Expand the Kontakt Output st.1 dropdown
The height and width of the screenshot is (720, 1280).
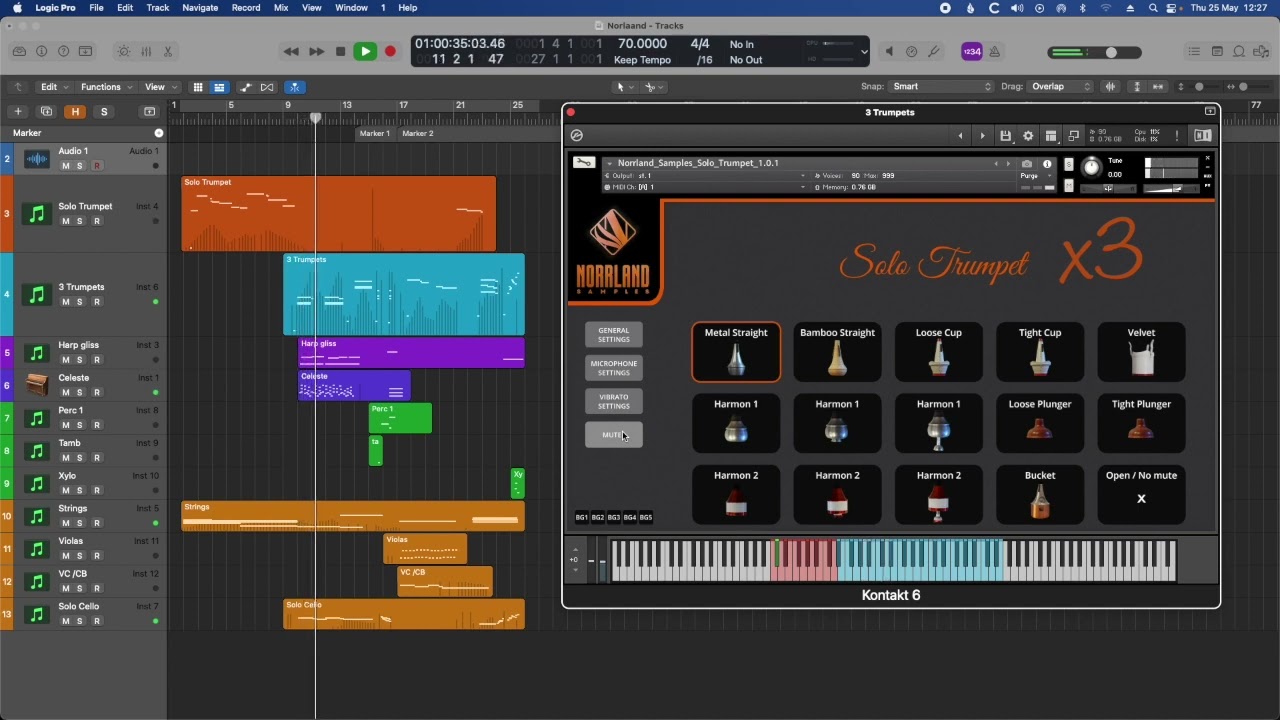click(706, 175)
